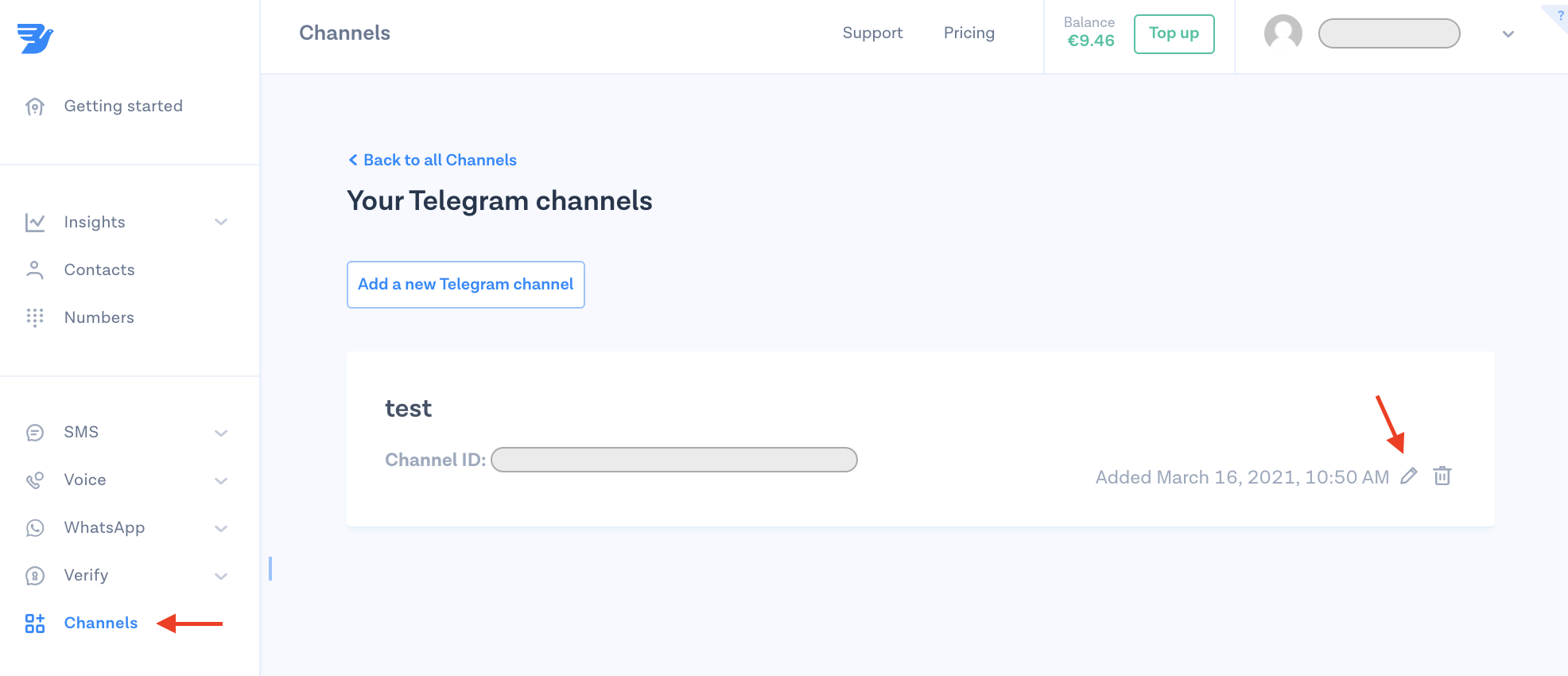Delete the test channel with trash icon
The image size is (1568, 676).
[1442, 476]
